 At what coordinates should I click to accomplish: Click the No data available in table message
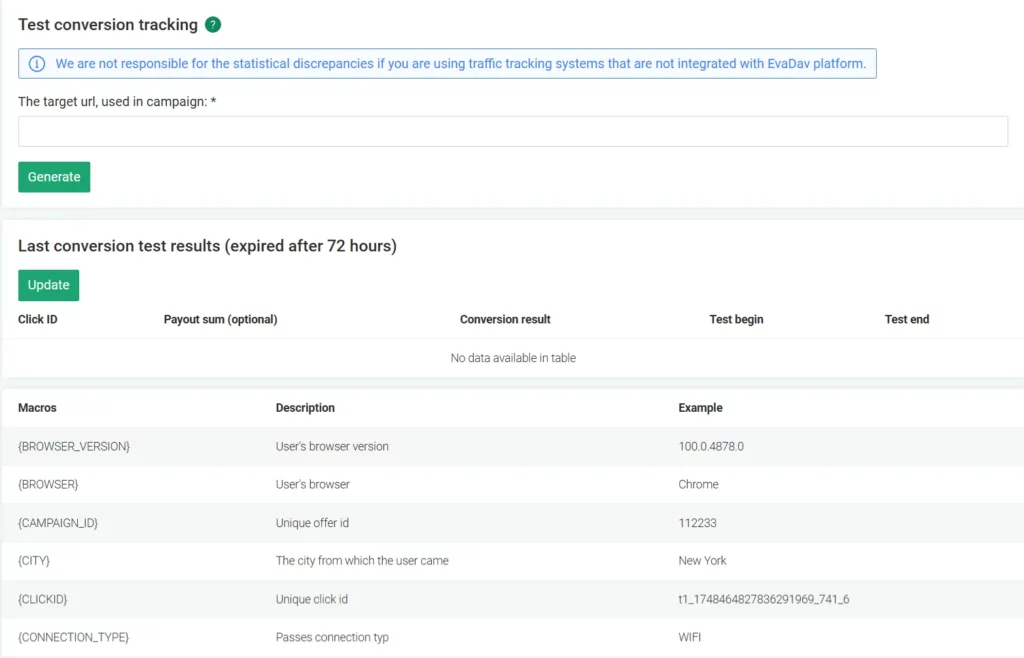pos(513,357)
